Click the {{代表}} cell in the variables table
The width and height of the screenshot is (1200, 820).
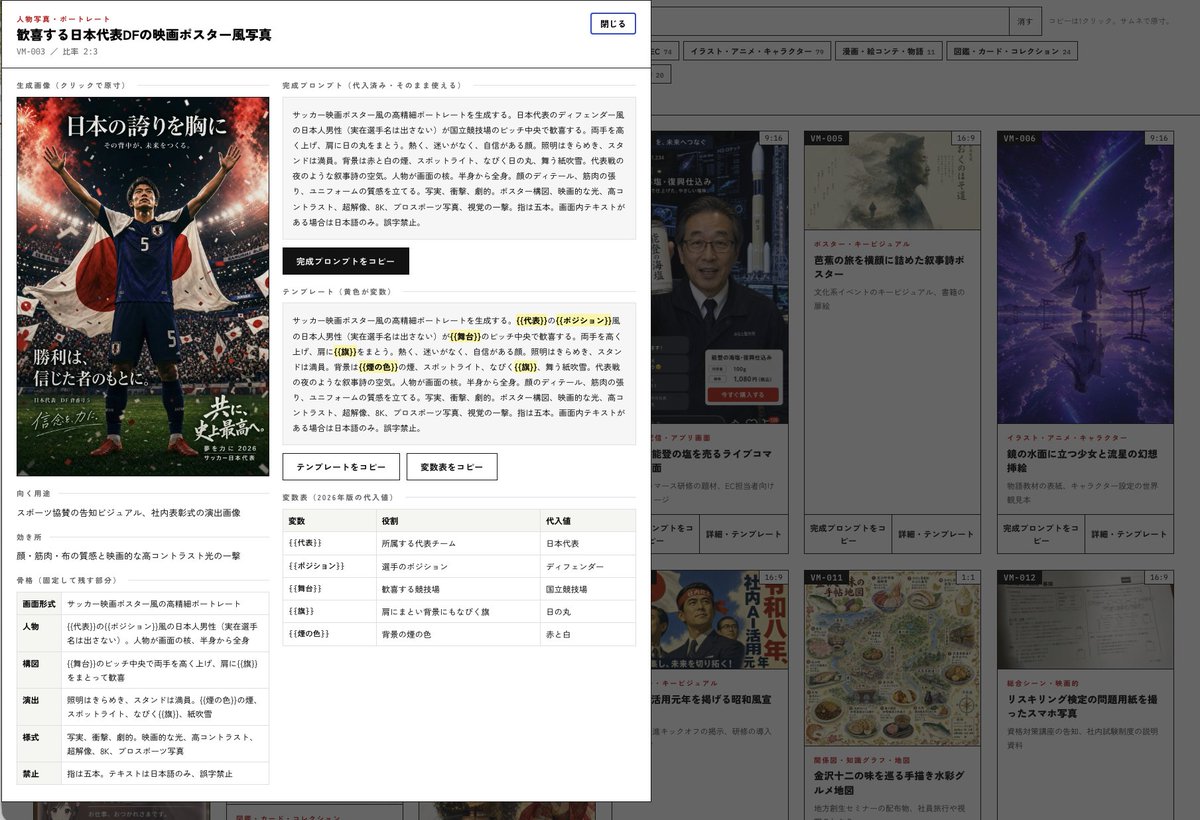[328, 543]
